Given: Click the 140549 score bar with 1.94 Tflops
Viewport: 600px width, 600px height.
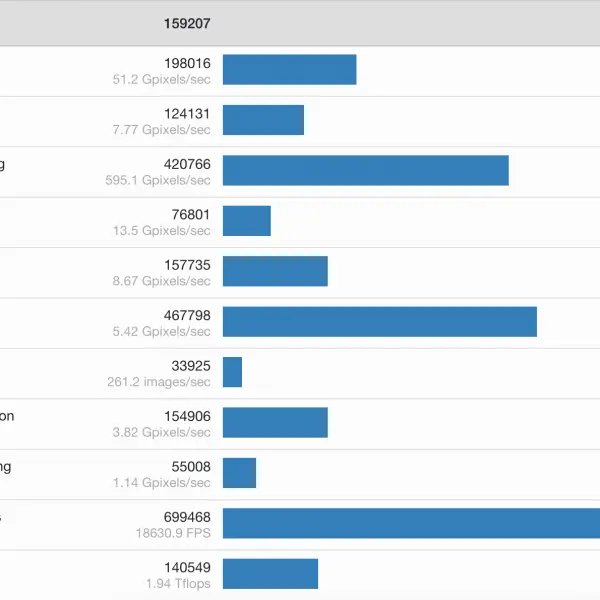Looking at the screenshot, I should click(271, 574).
